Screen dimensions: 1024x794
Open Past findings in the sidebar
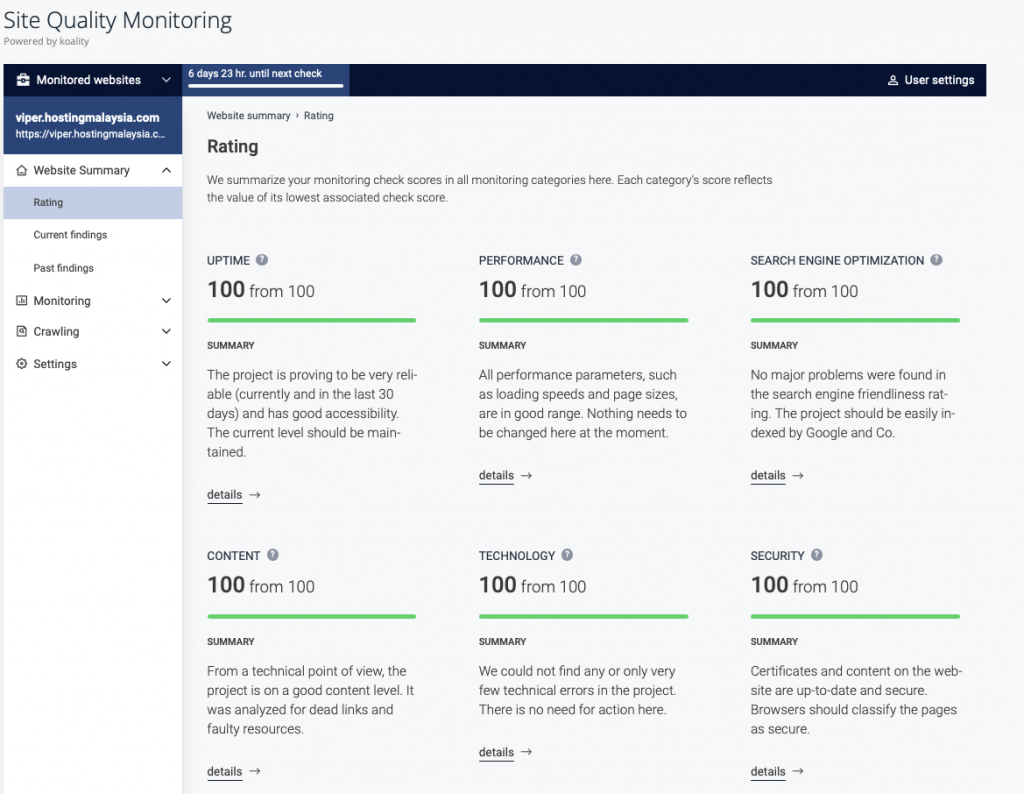63,268
